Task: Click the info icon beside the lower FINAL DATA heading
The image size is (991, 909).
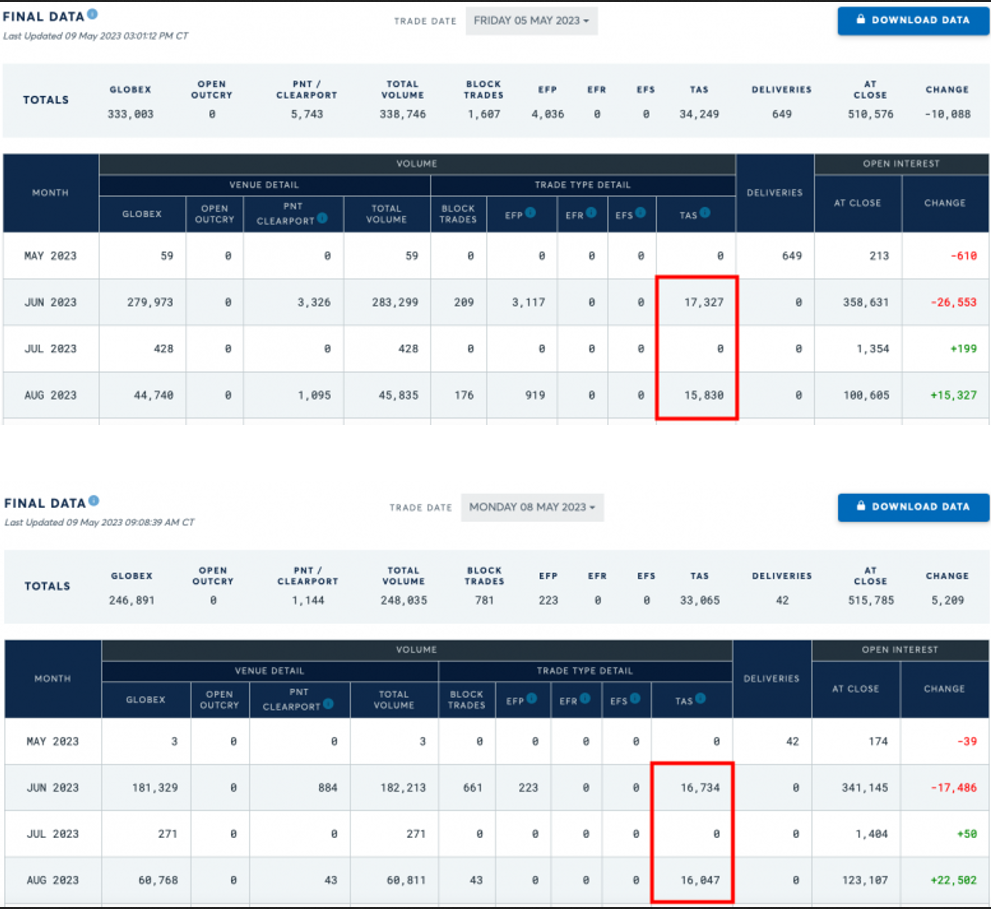Action: [x=94, y=501]
